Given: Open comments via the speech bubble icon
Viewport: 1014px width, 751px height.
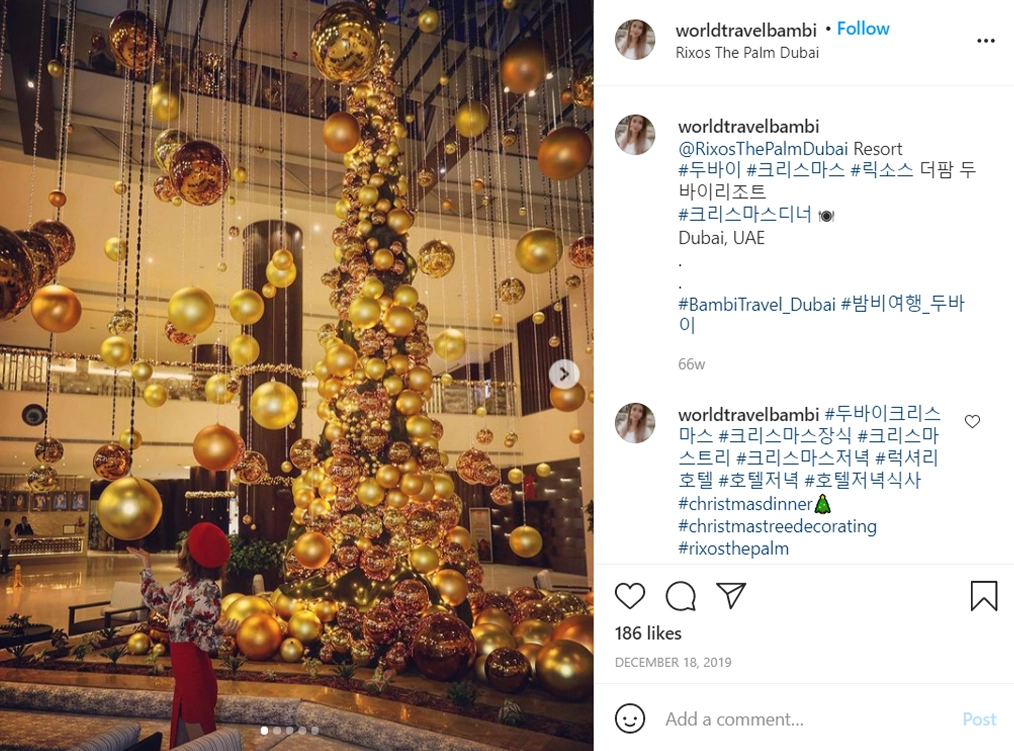Looking at the screenshot, I should click(680, 596).
